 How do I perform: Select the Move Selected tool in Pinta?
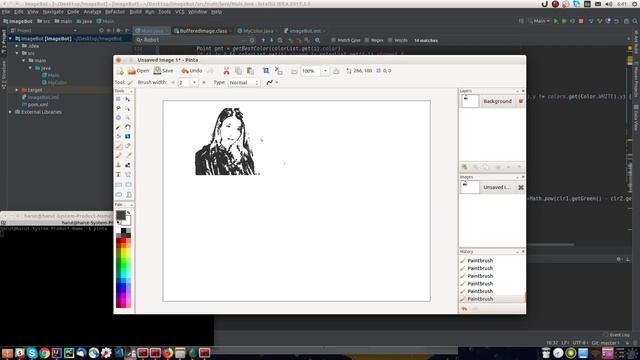click(128, 99)
